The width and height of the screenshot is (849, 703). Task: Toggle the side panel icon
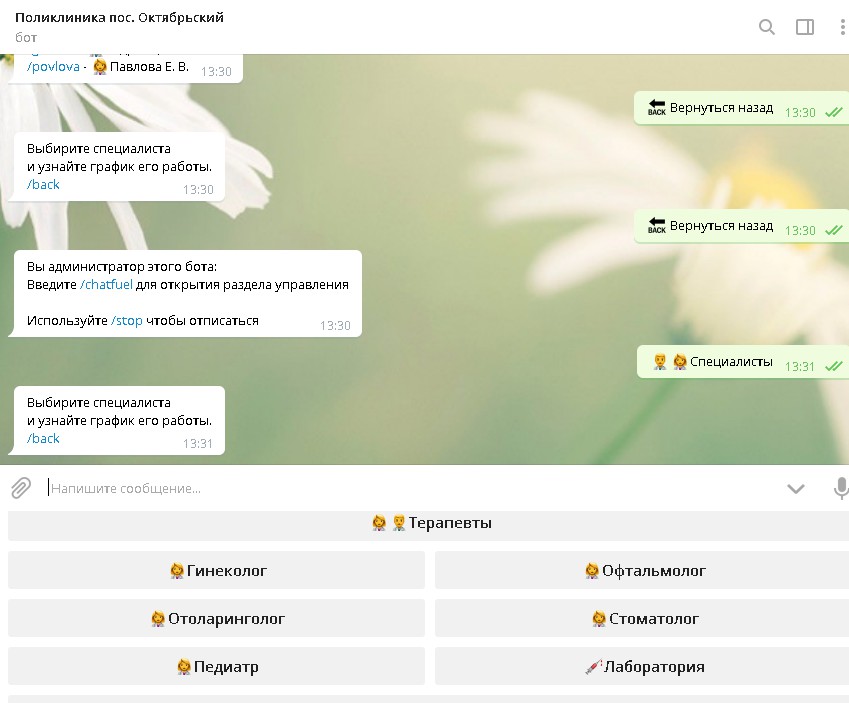(805, 27)
